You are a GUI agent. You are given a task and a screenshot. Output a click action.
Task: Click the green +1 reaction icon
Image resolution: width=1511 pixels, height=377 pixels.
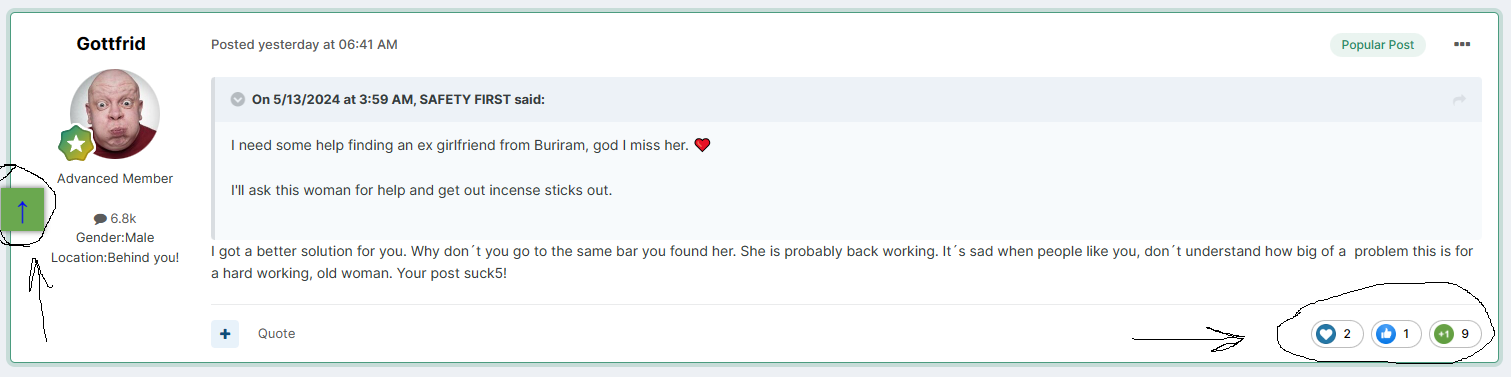(x=1443, y=334)
